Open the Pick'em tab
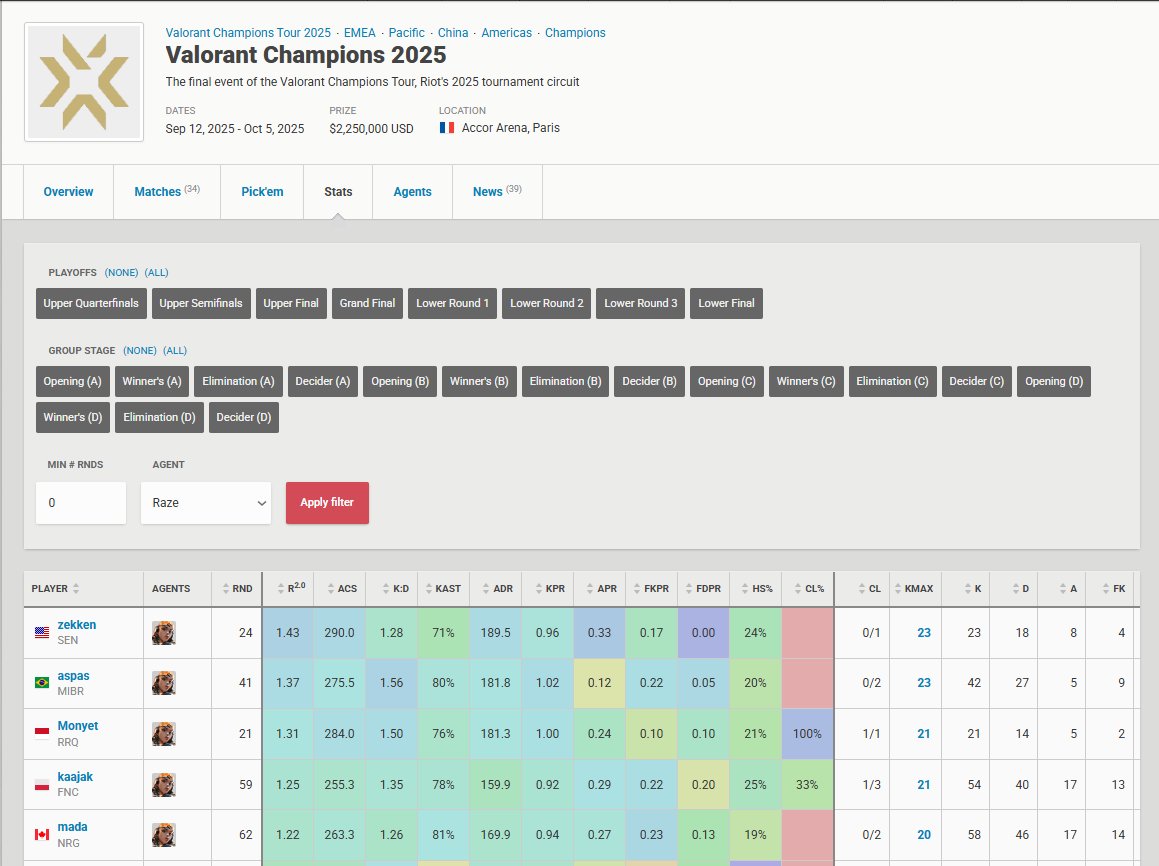Viewport: 1159px width, 866px height. 262,191
